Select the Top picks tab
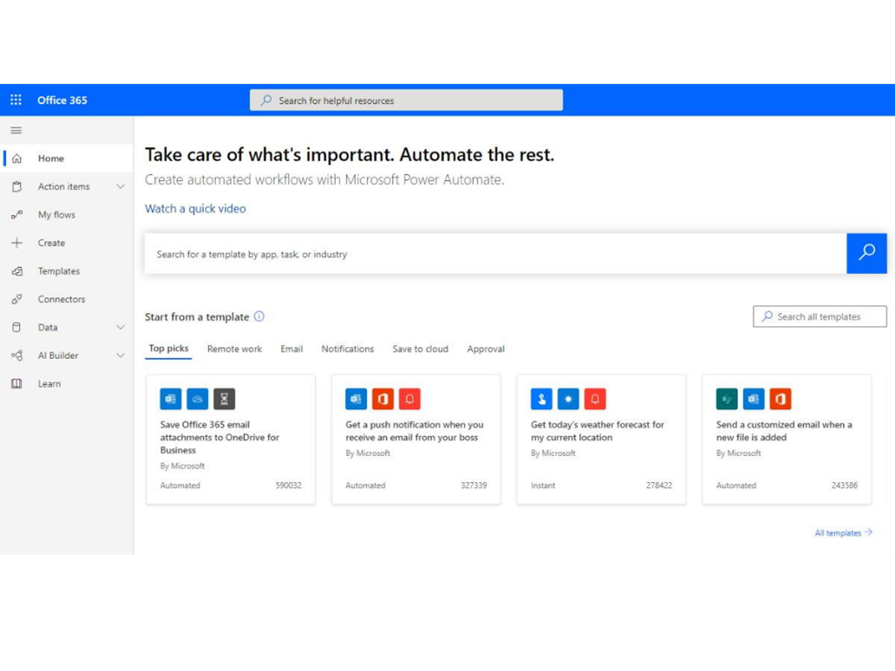 [168, 349]
